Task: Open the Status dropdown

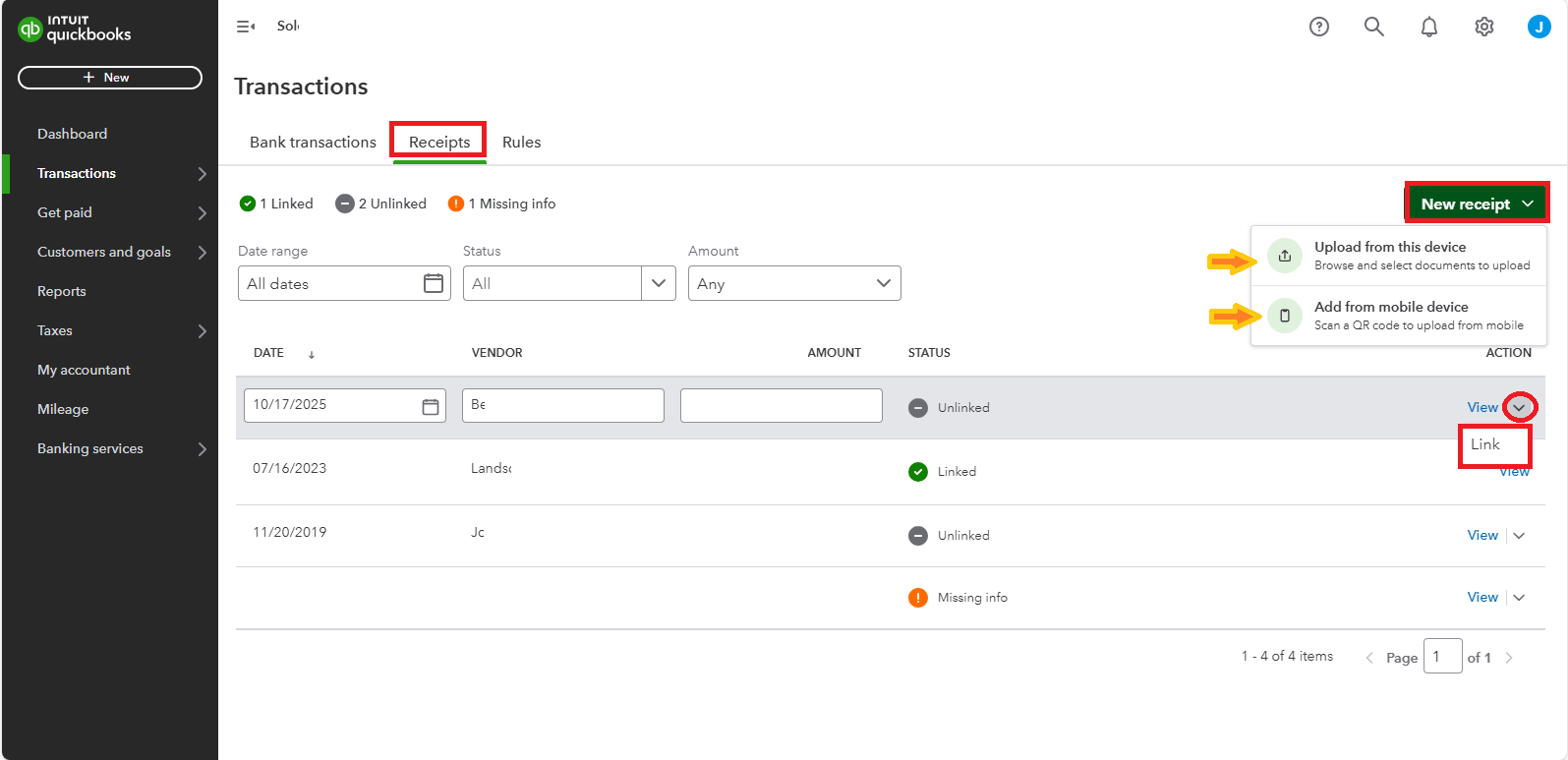Action: point(658,283)
